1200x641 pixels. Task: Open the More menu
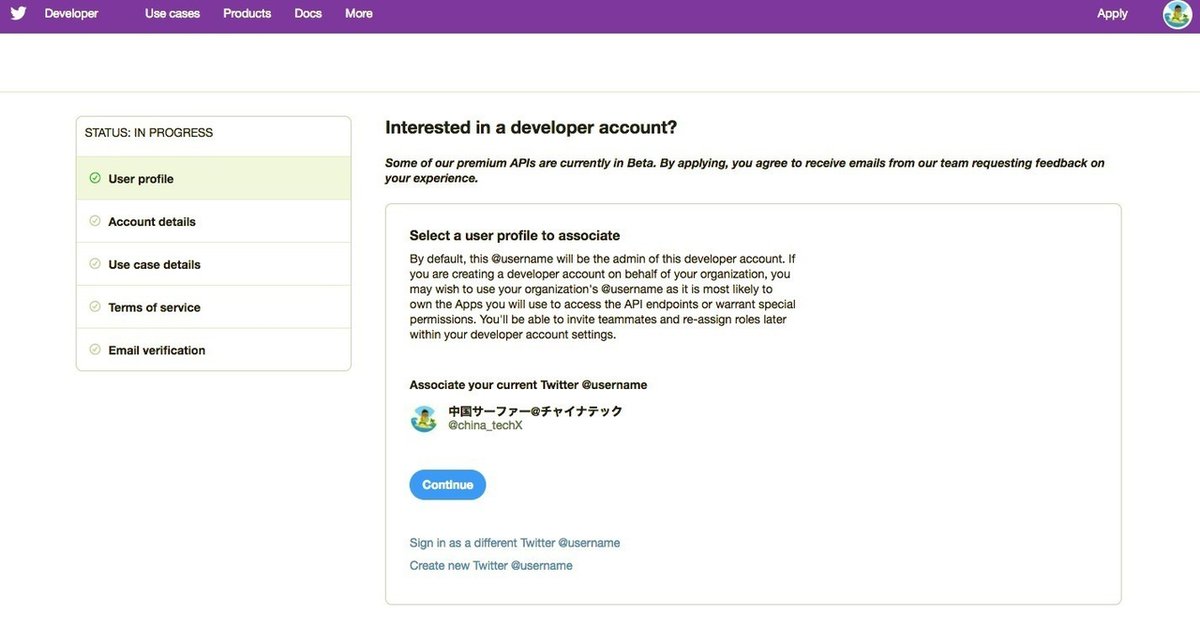[359, 14]
